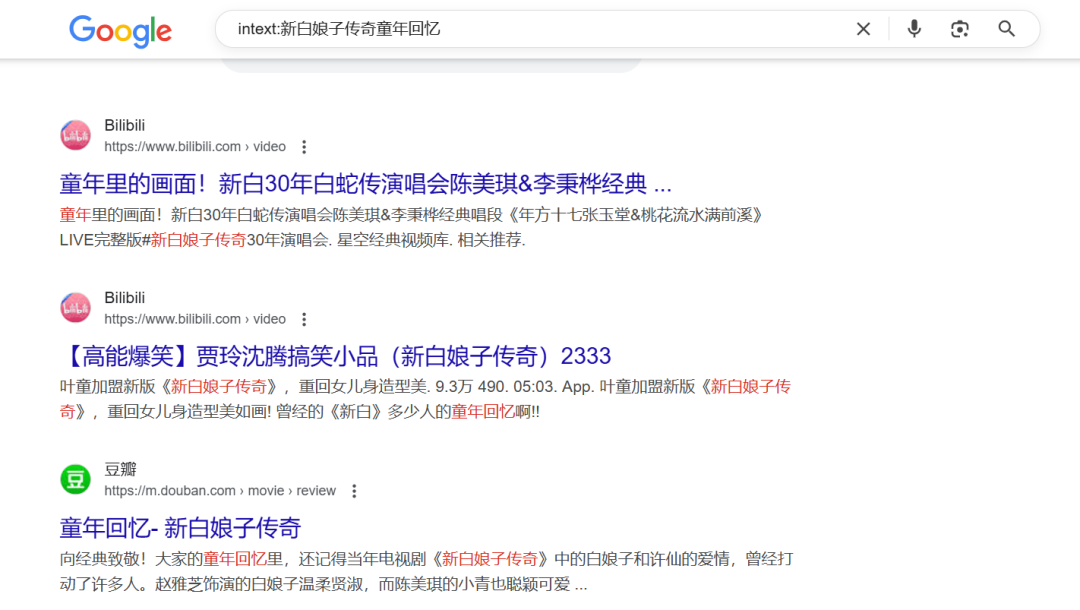The height and width of the screenshot is (610, 1080).
Task: Click the Bilibili favicon on the first result
Action: coord(75,134)
